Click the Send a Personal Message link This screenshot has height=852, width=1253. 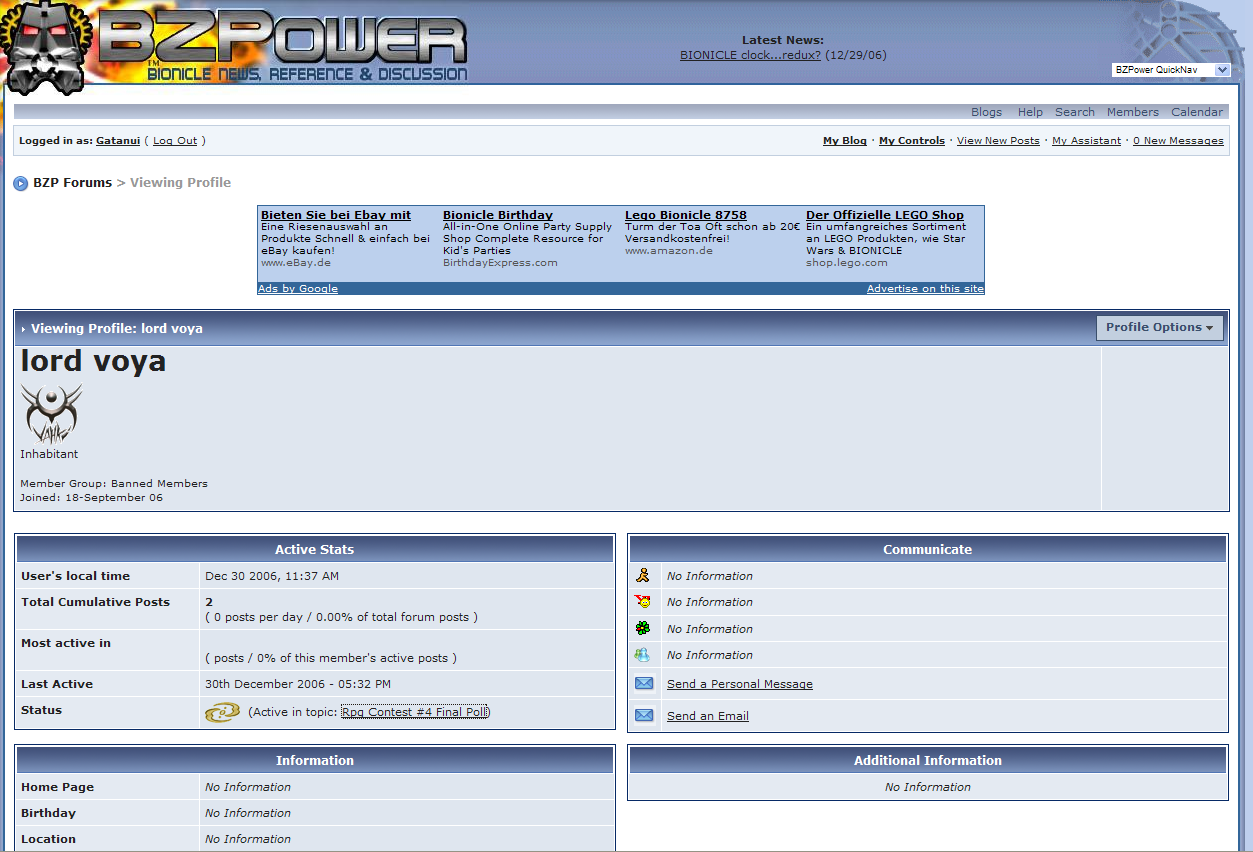click(x=740, y=684)
